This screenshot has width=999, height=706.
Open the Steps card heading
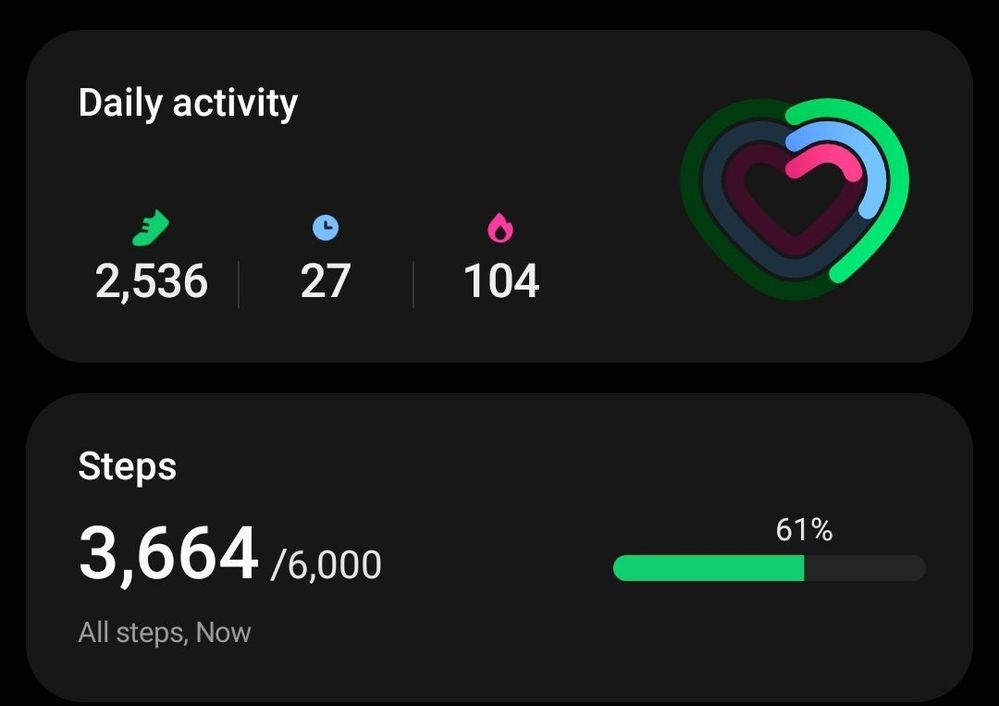click(x=127, y=466)
